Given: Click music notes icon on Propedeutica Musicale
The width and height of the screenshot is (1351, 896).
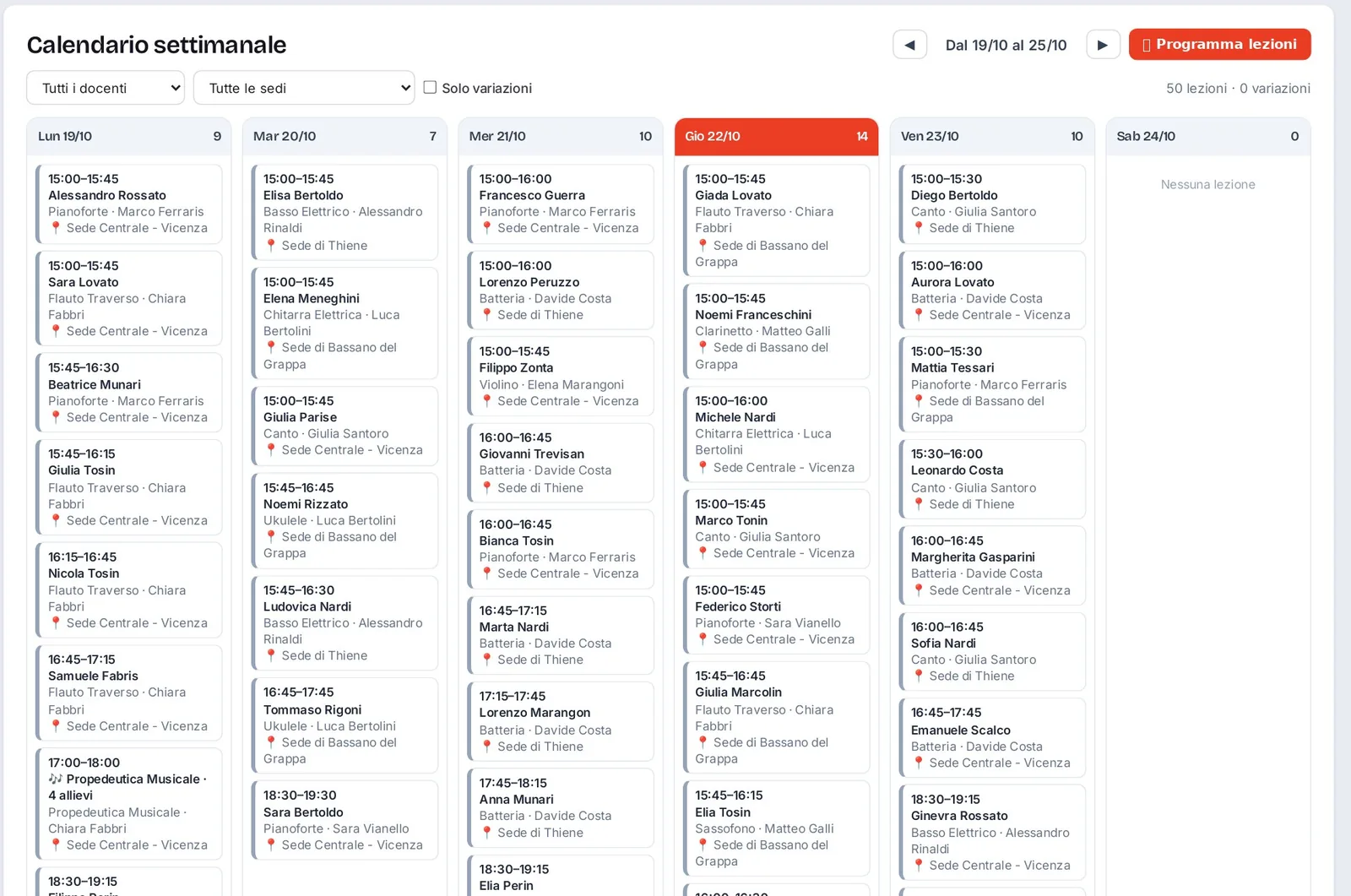Looking at the screenshot, I should (56, 779).
